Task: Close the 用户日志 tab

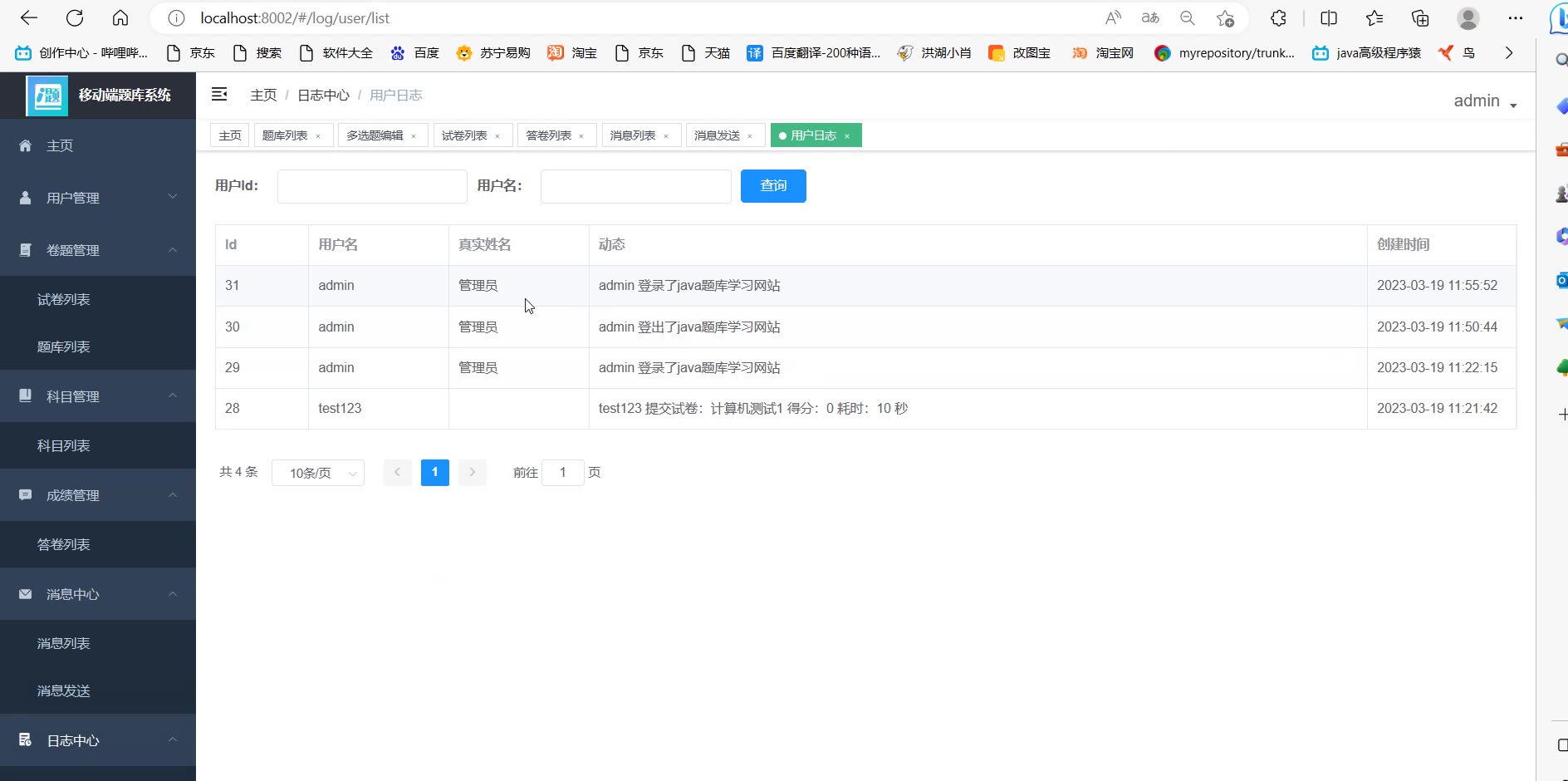Action: 847,136
